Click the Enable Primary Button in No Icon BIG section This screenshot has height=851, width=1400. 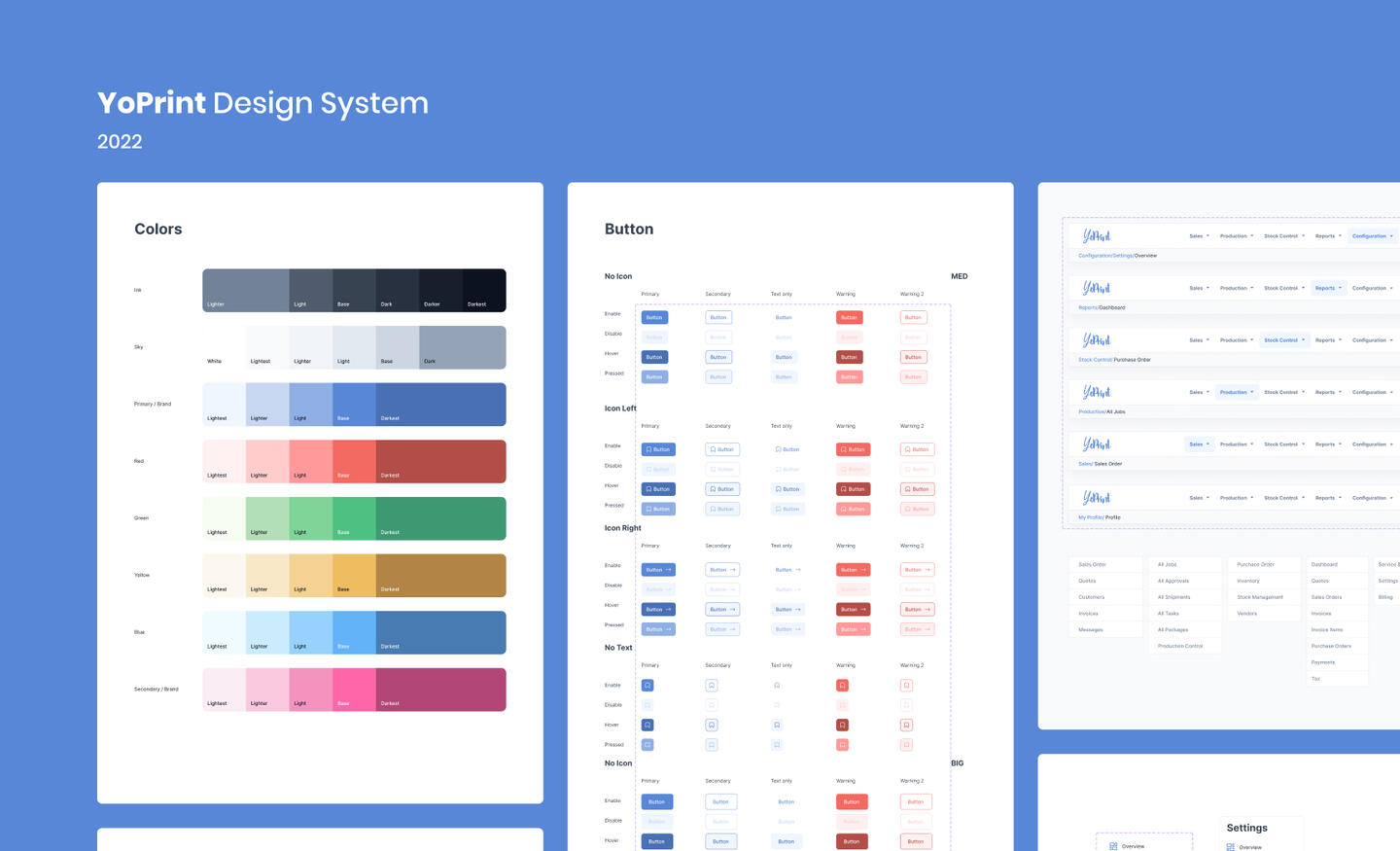(x=657, y=802)
